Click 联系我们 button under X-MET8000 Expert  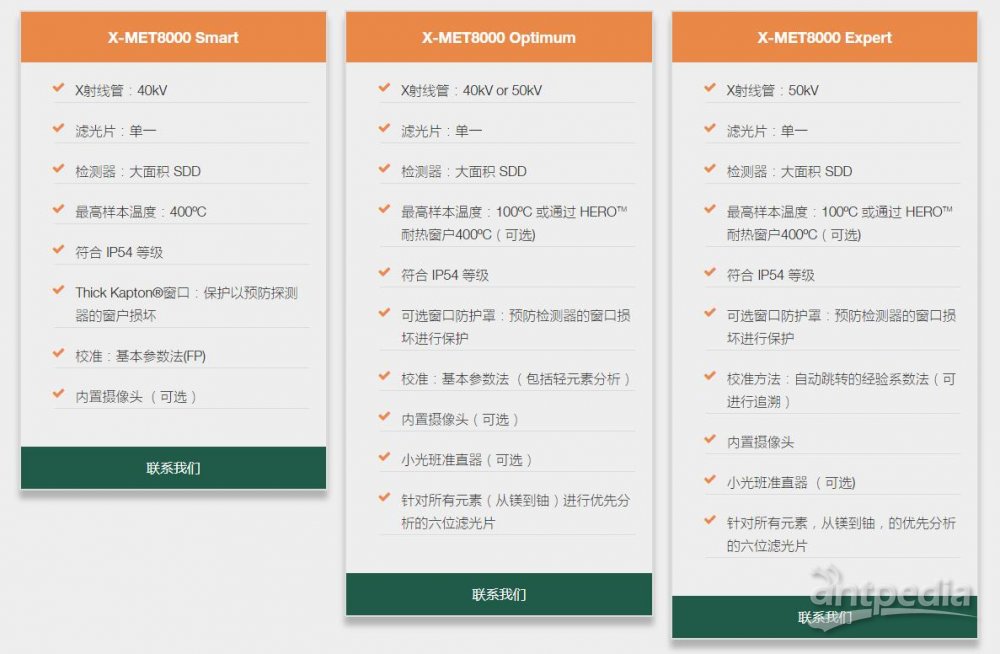(x=825, y=617)
